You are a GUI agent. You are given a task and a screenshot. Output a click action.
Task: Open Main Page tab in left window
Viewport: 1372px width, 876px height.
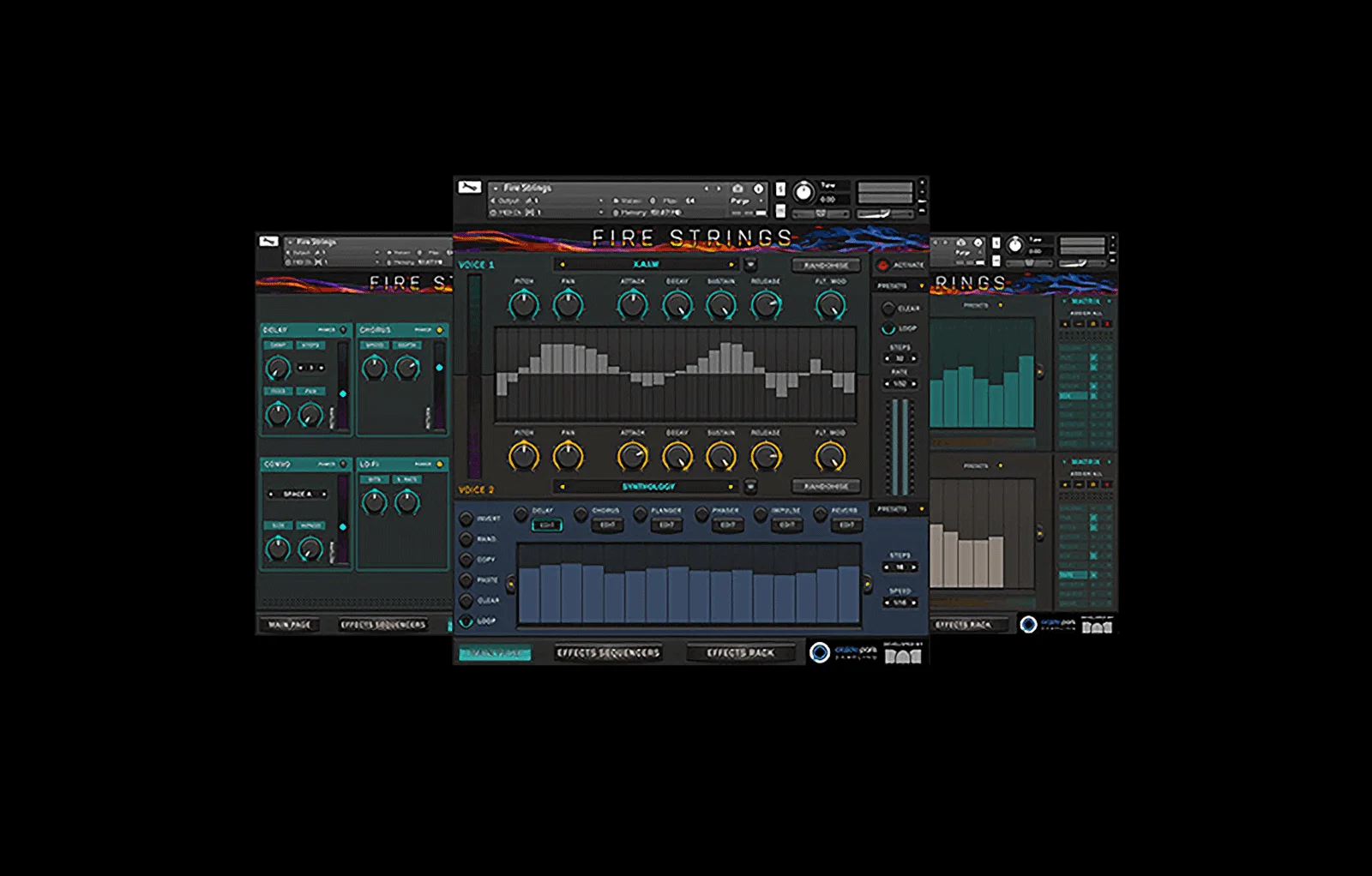pyautogui.click(x=290, y=625)
